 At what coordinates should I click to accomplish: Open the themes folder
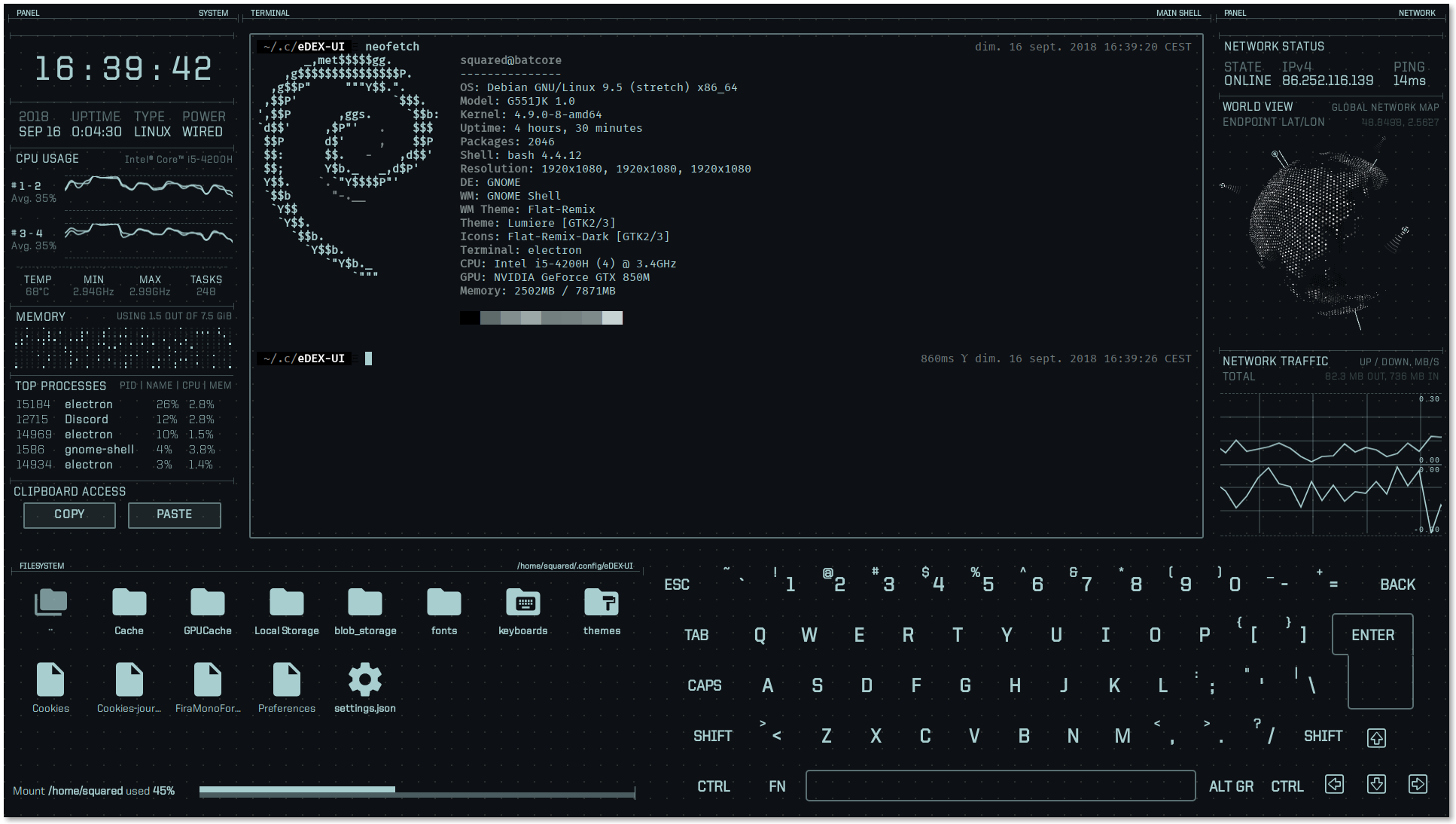coord(601,610)
